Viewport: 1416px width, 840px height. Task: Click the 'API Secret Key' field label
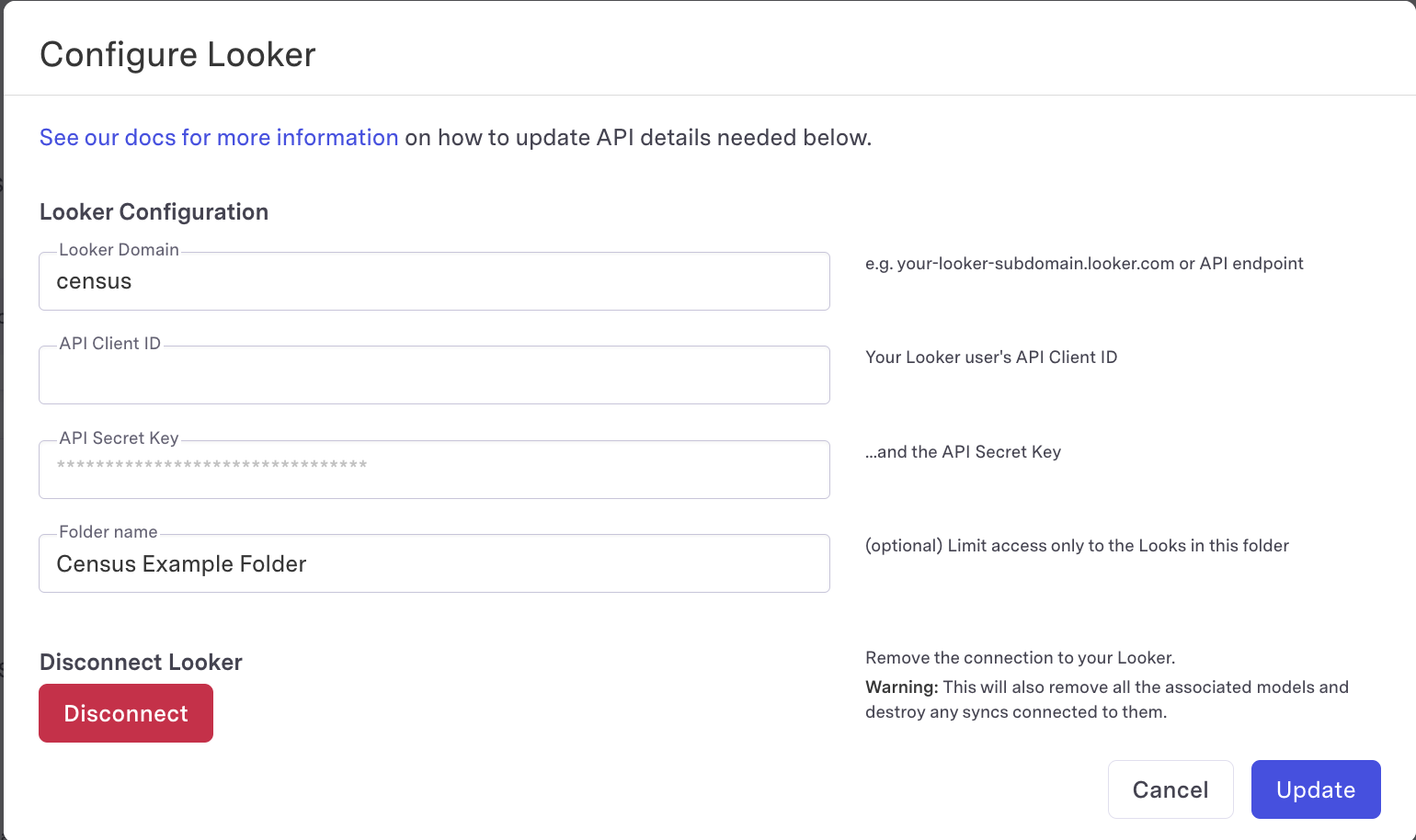pos(119,438)
